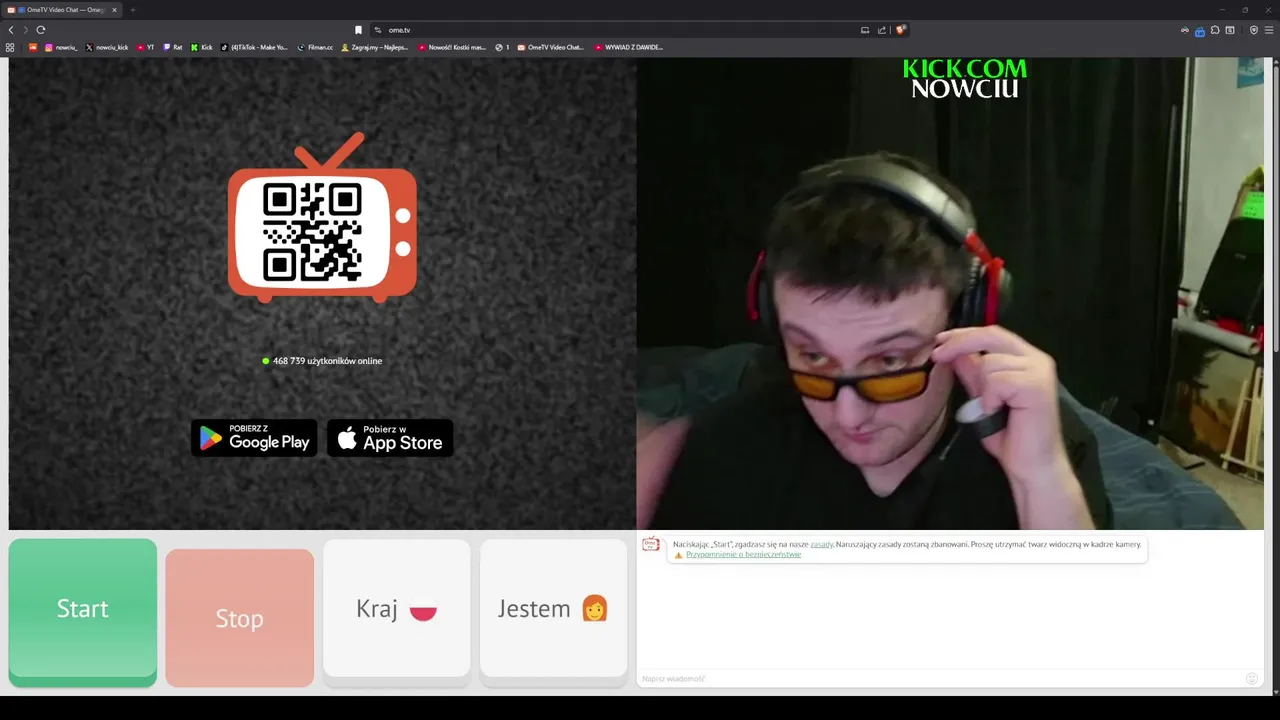Open the YT bookmark
The image size is (1280, 720).
click(146, 47)
